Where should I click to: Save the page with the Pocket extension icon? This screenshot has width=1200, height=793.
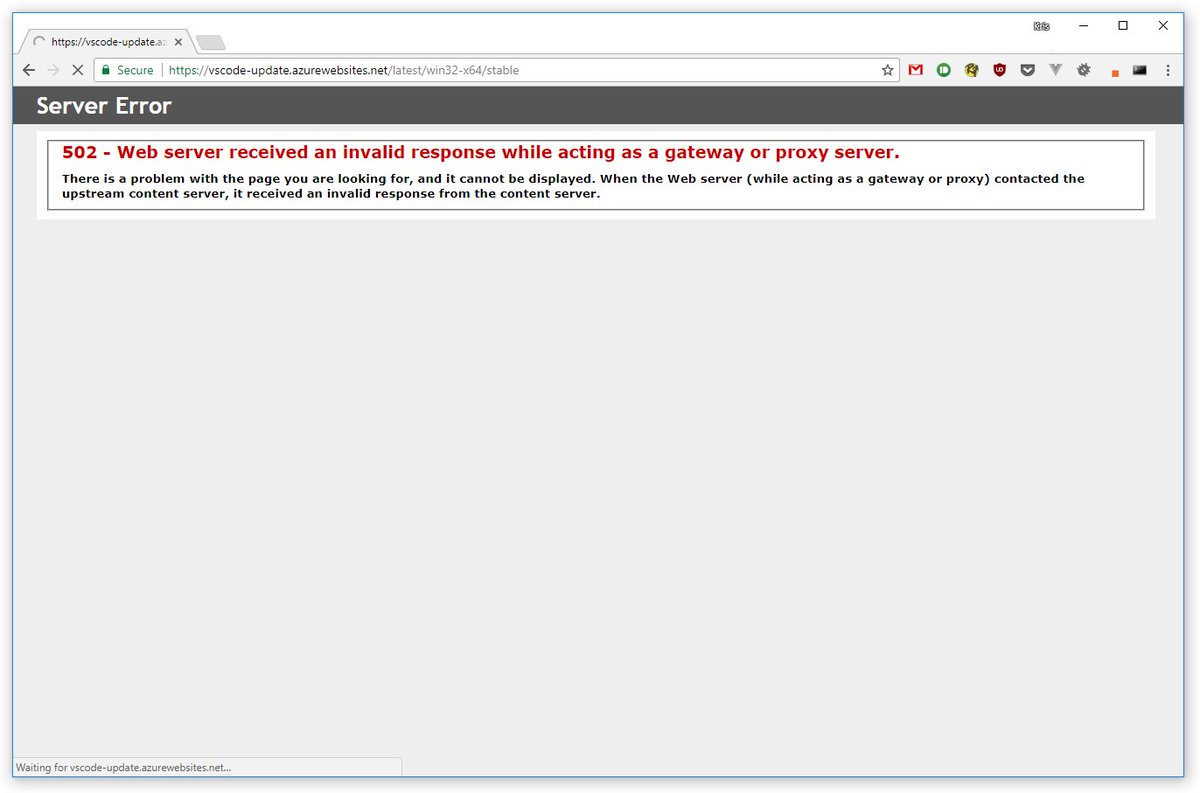click(x=1027, y=70)
